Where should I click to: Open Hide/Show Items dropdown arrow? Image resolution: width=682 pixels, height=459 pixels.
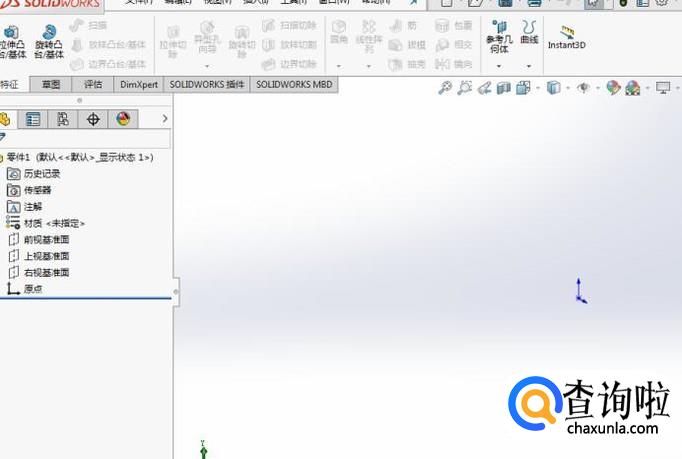pyautogui.click(x=598, y=88)
